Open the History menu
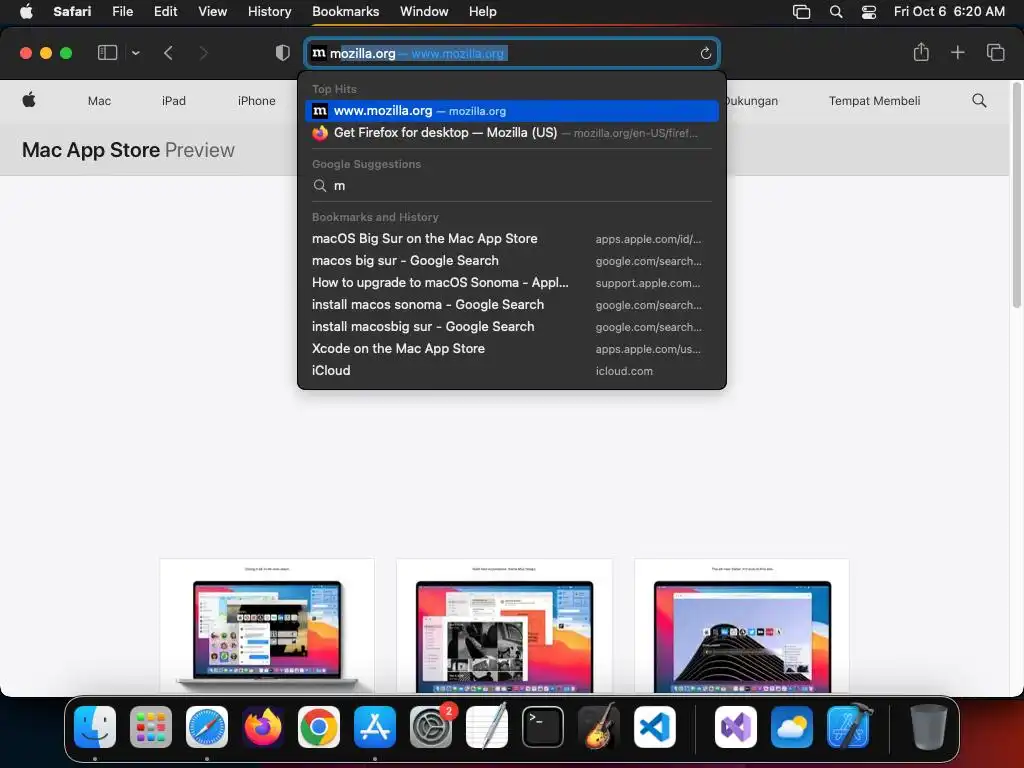The height and width of the screenshot is (768, 1024). 269,12
